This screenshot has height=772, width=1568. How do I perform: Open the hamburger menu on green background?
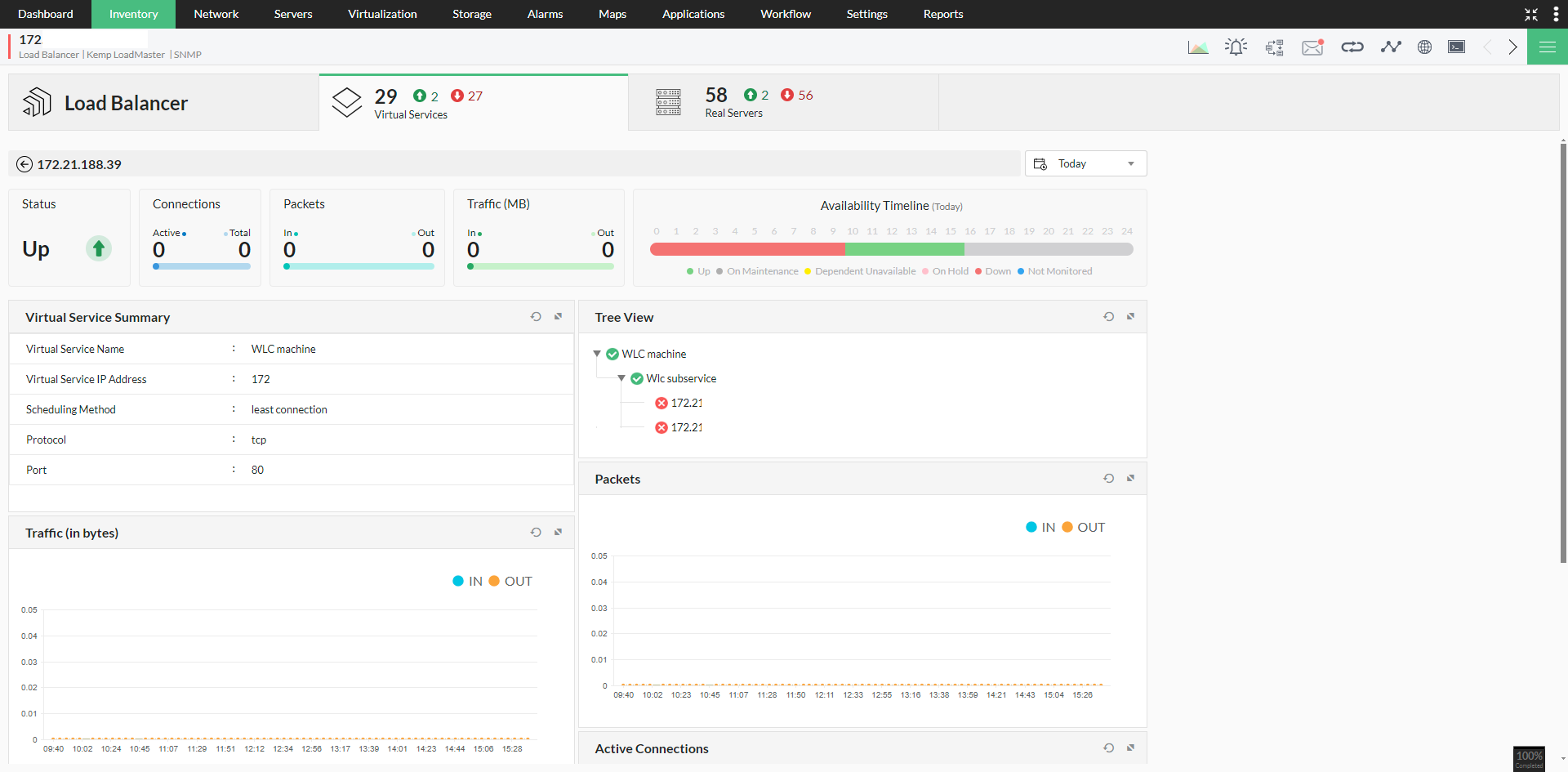click(x=1548, y=47)
